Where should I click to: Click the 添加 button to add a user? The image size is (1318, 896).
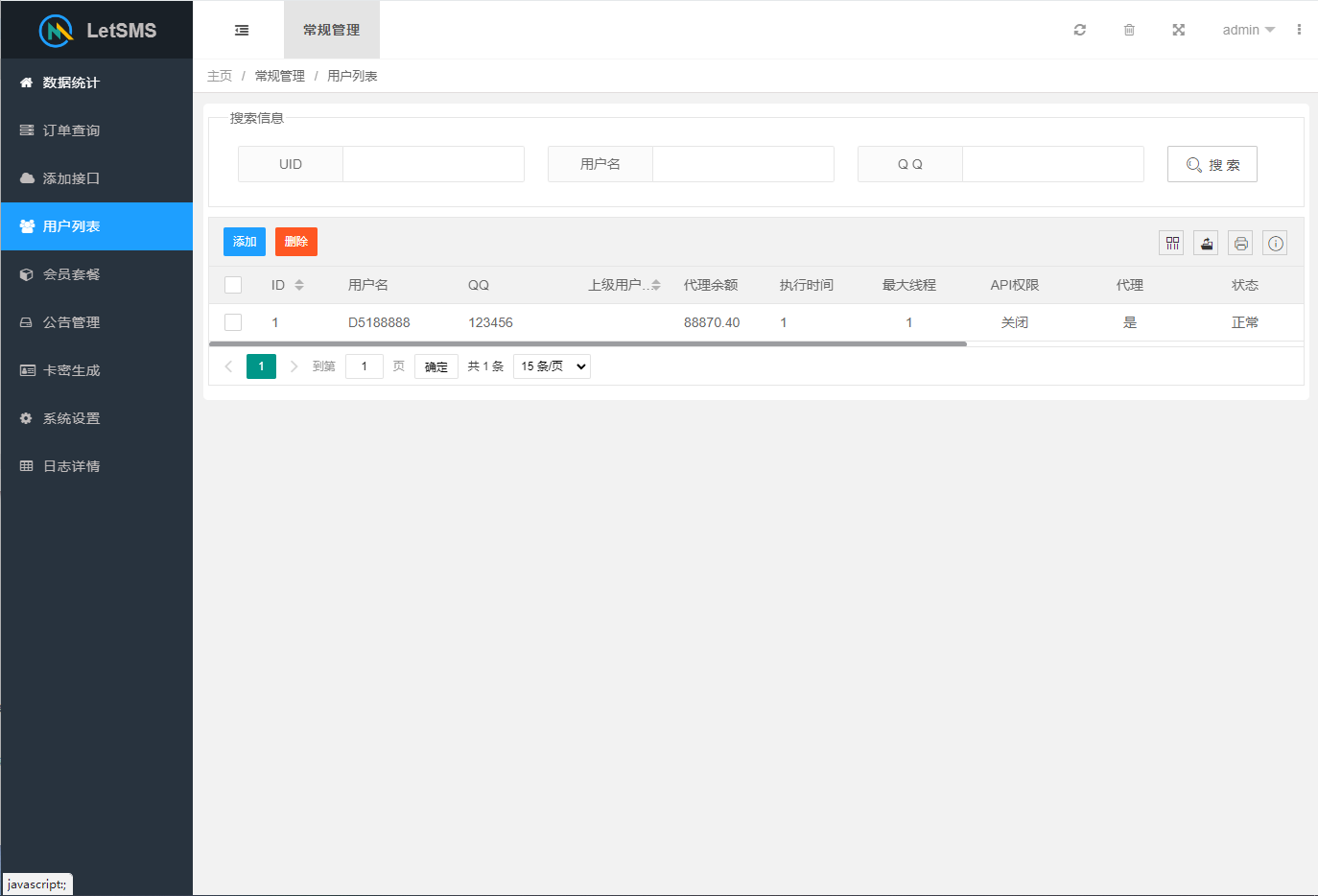[244, 242]
